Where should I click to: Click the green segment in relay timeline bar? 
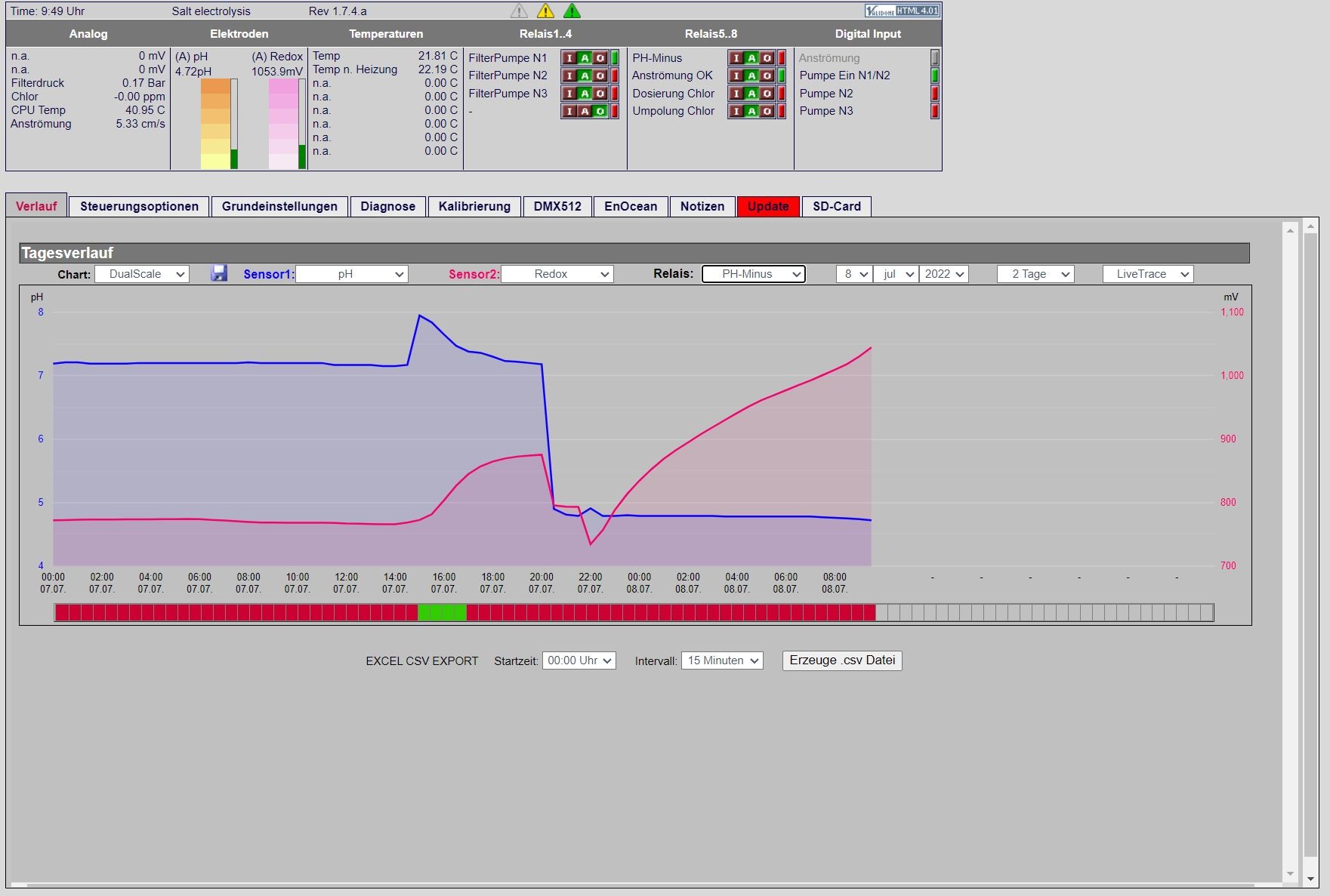tap(442, 612)
